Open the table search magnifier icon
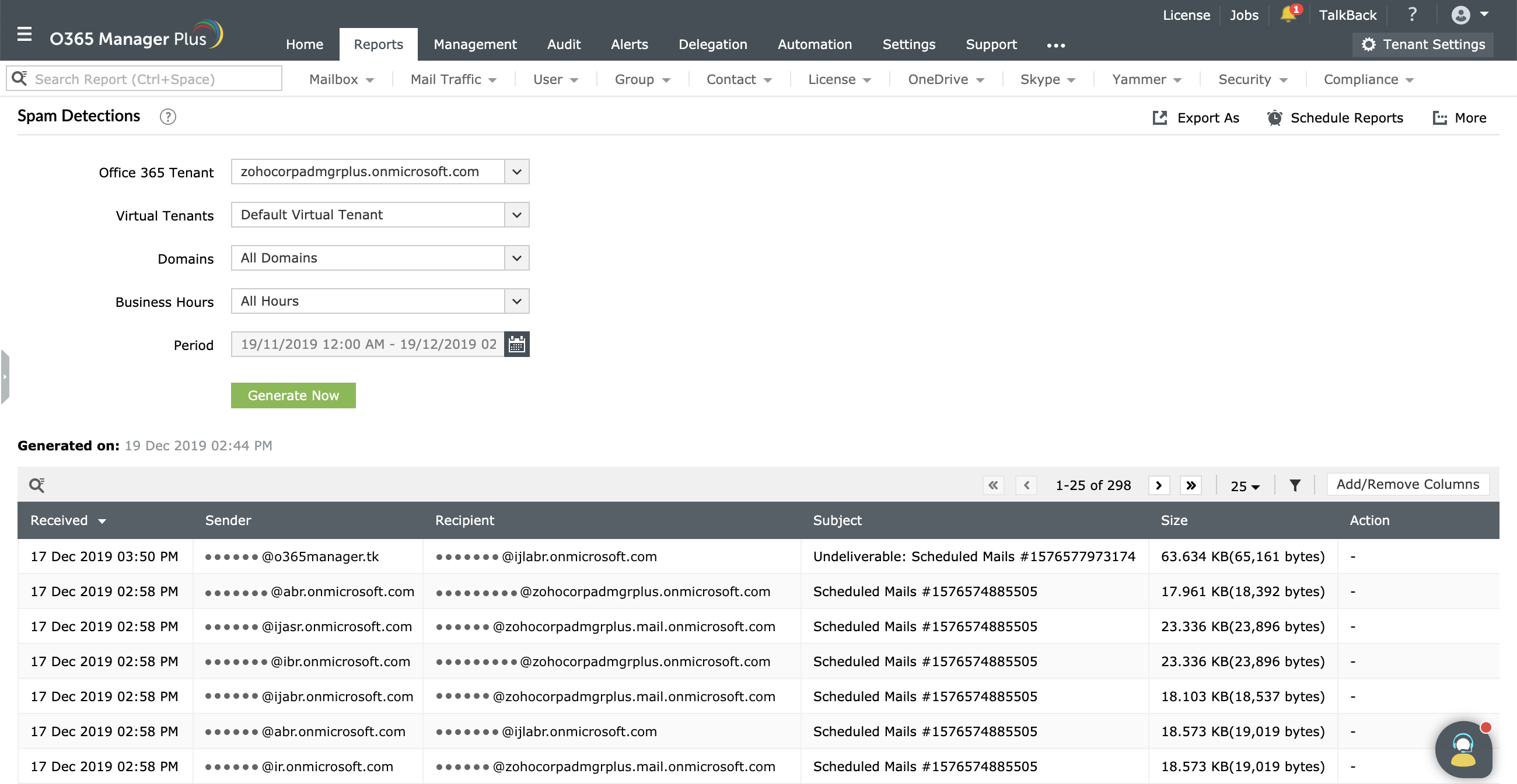Viewport: 1517px width, 784px height. pos(37,485)
